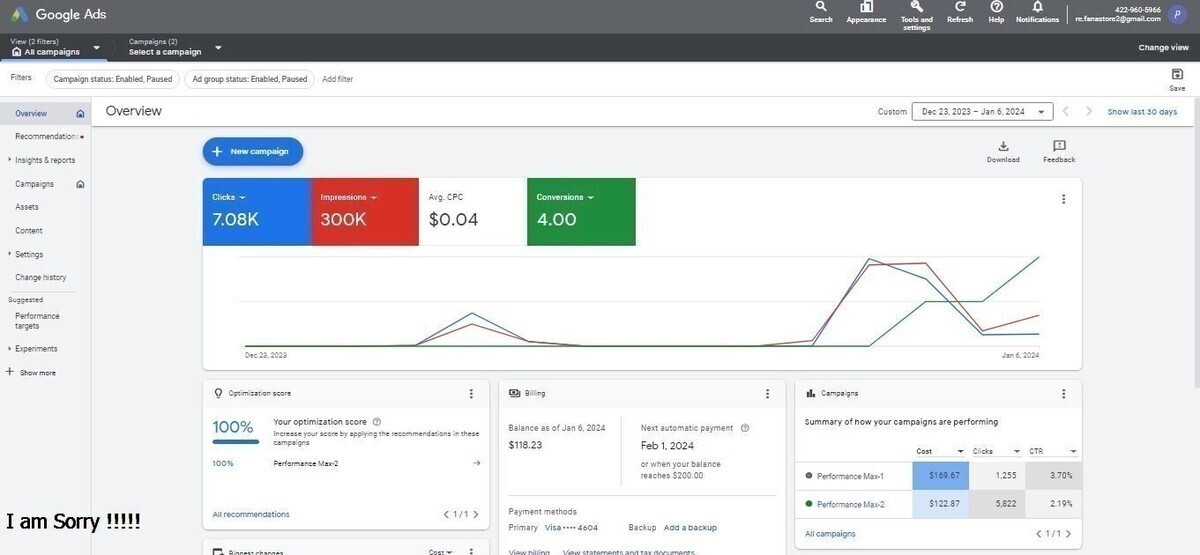Click Show last 30 days link
The height and width of the screenshot is (555, 1200).
coord(1142,112)
